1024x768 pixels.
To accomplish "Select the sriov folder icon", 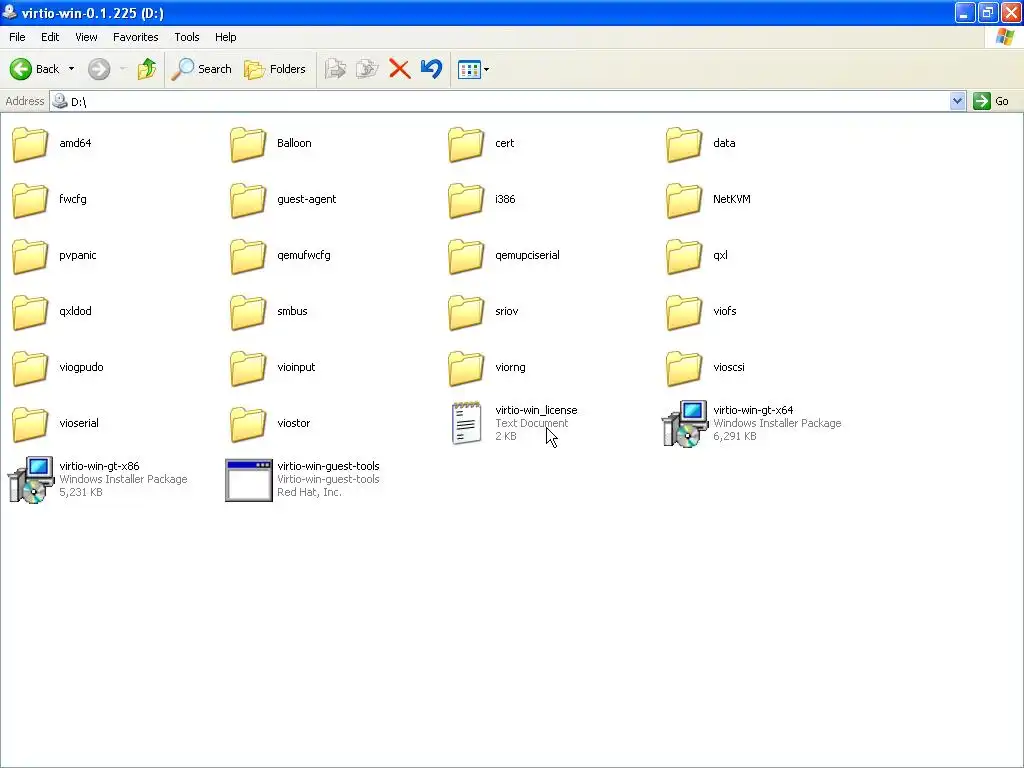I will point(466,312).
